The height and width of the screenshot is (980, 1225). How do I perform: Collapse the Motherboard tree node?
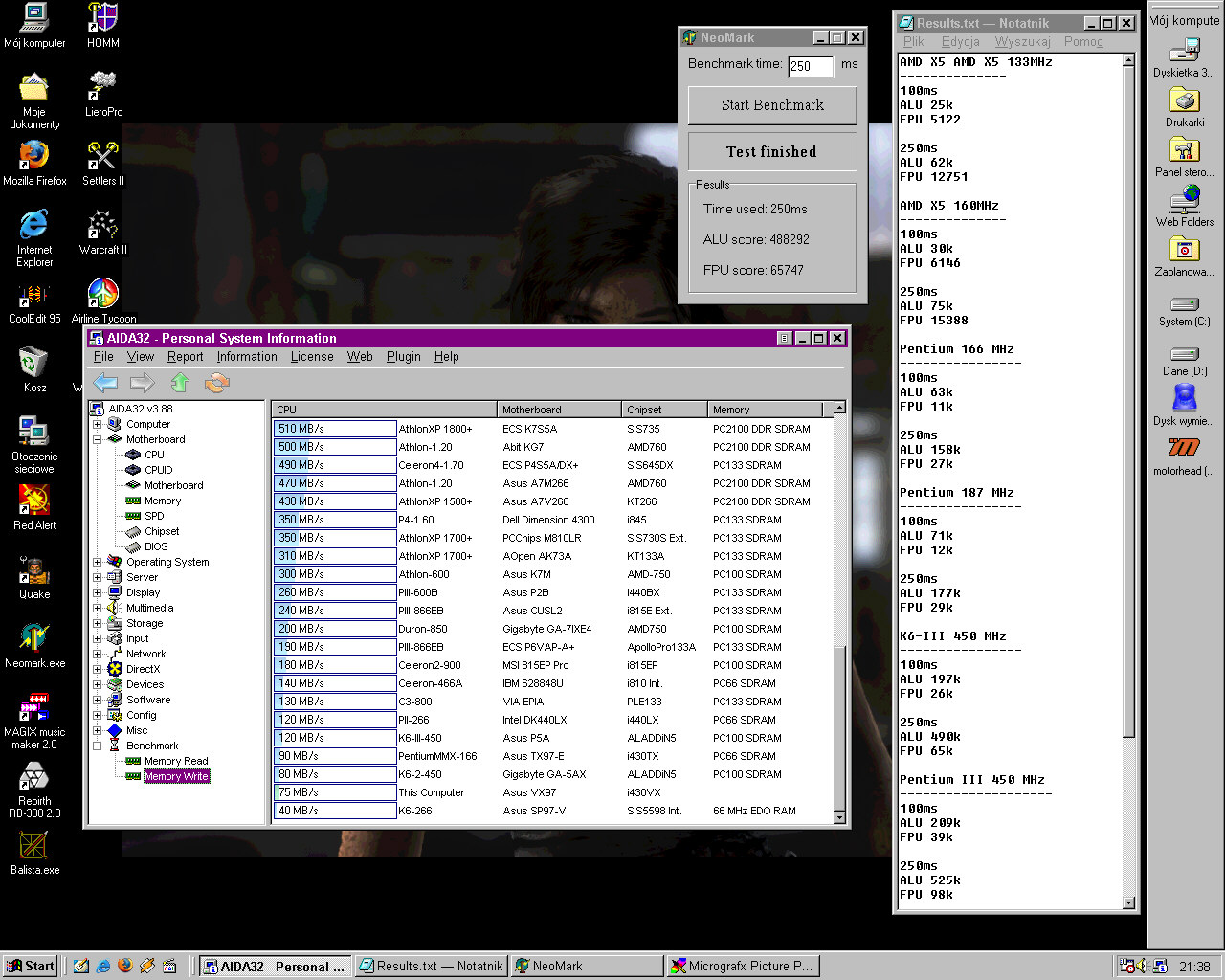pos(97,439)
